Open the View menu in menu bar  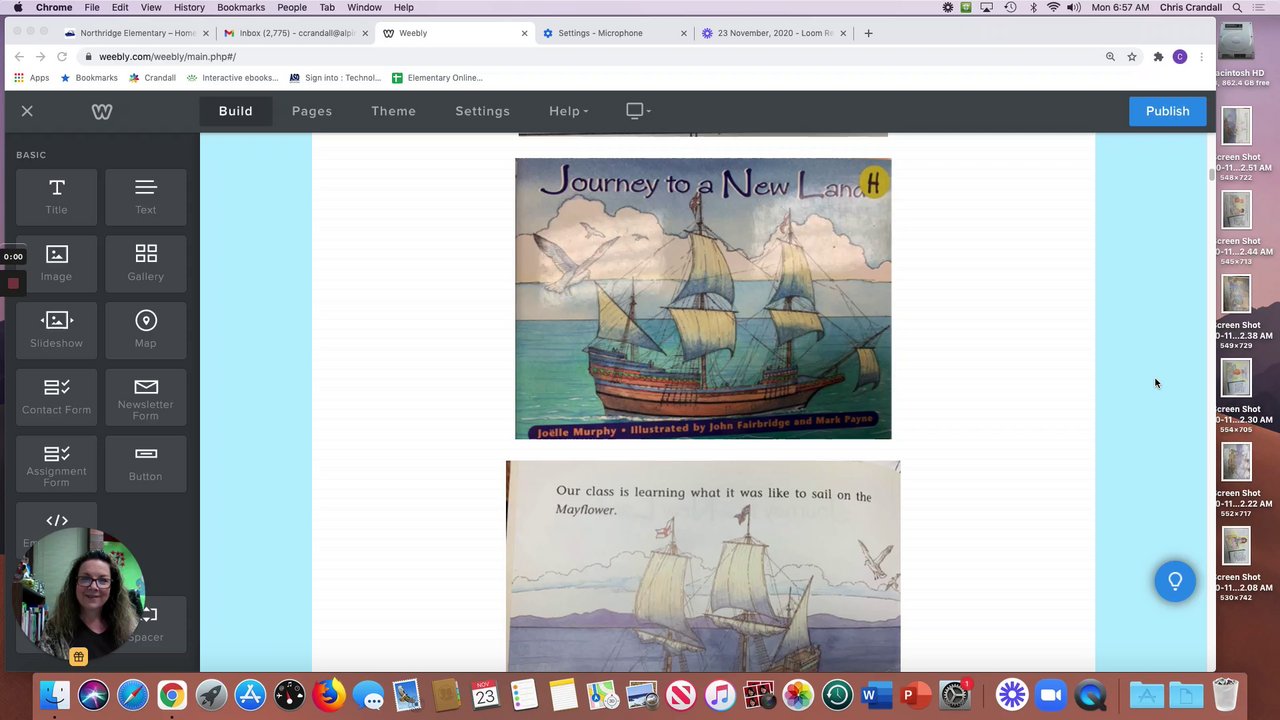pyautogui.click(x=151, y=7)
